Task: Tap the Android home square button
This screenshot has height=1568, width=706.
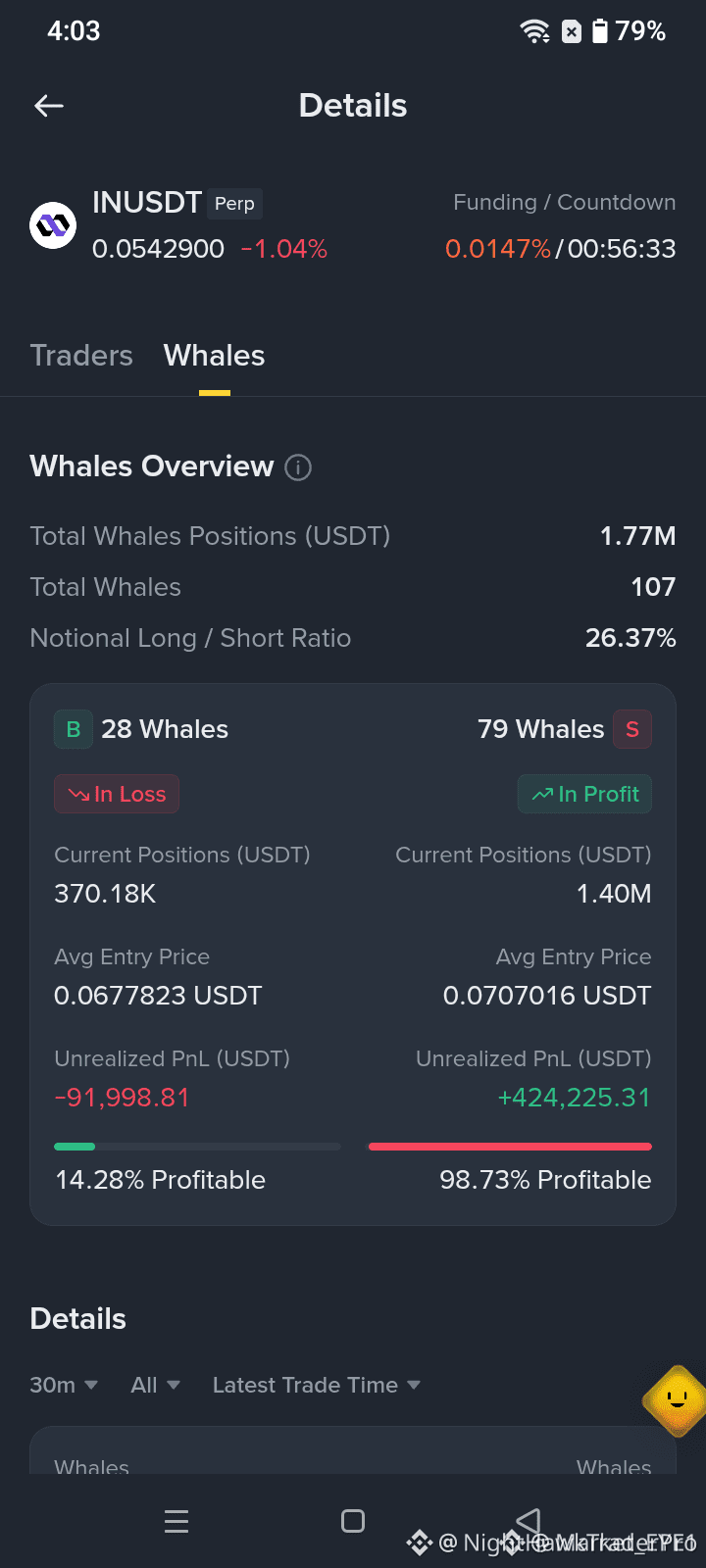Action: pyautogui.click(x=353, y=1521)
